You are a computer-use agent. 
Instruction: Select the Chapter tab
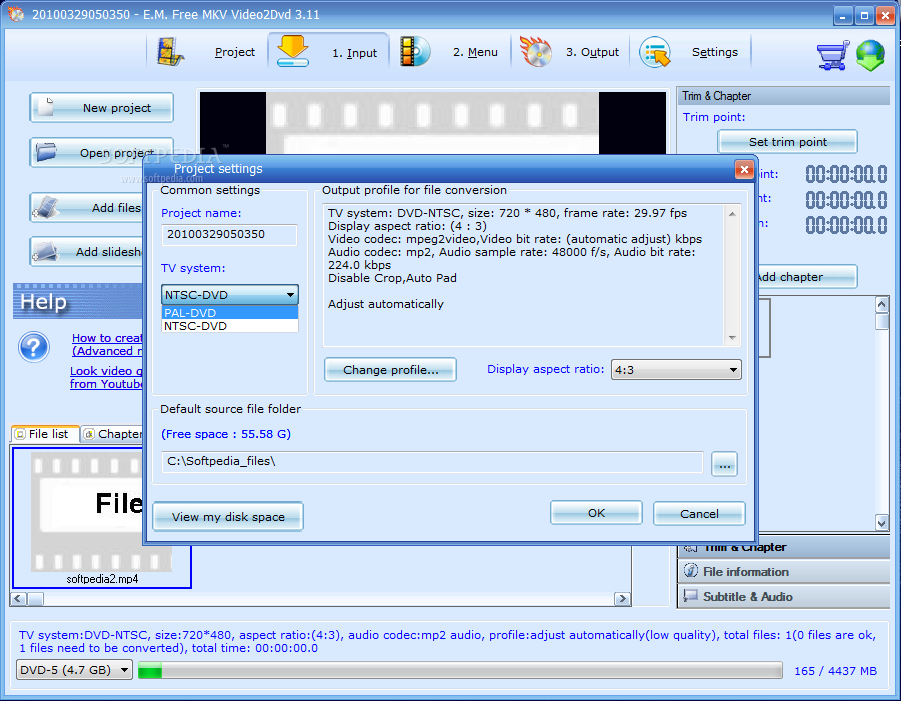(113, 434)
